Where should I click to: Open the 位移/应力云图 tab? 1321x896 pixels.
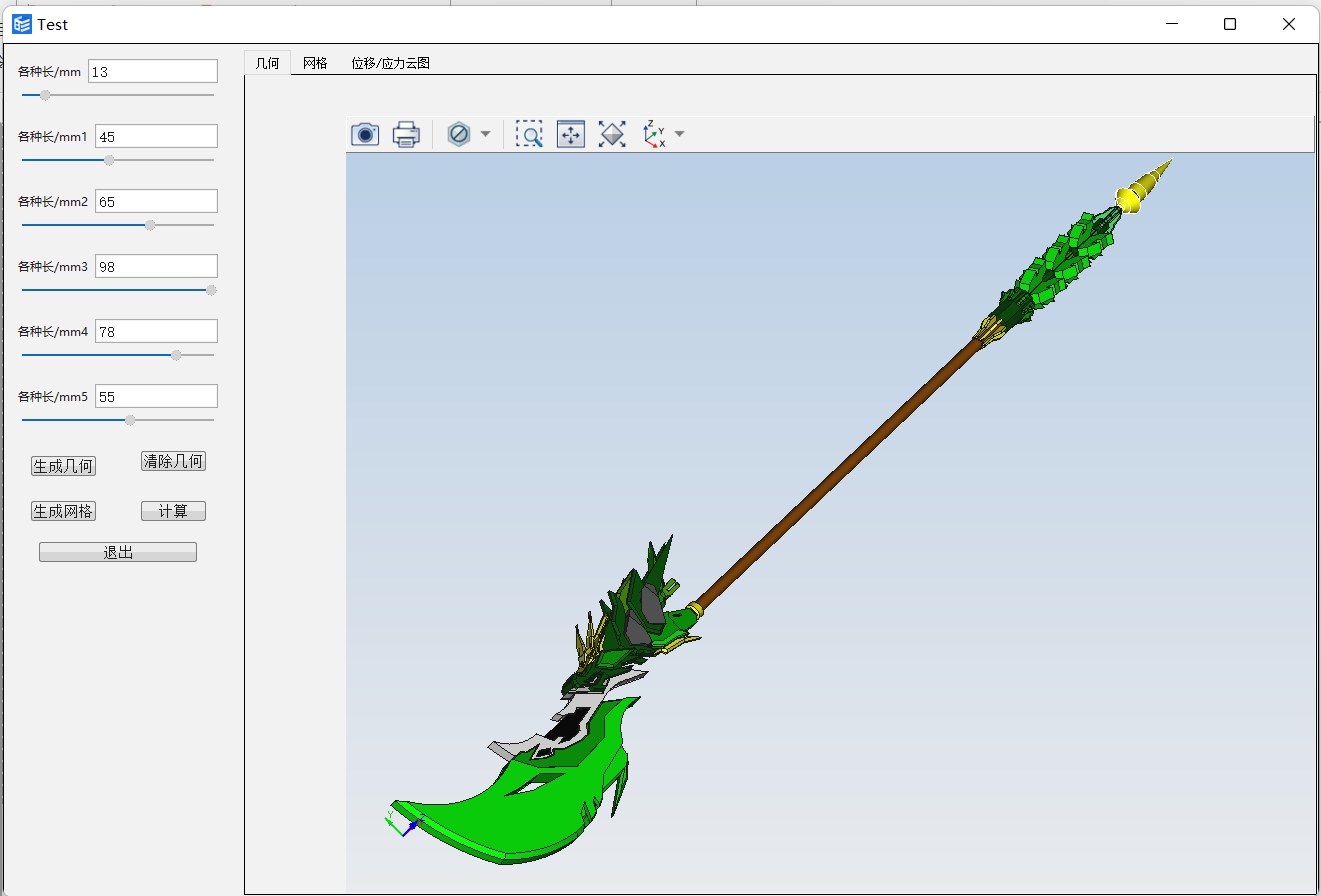pos(391,63)
